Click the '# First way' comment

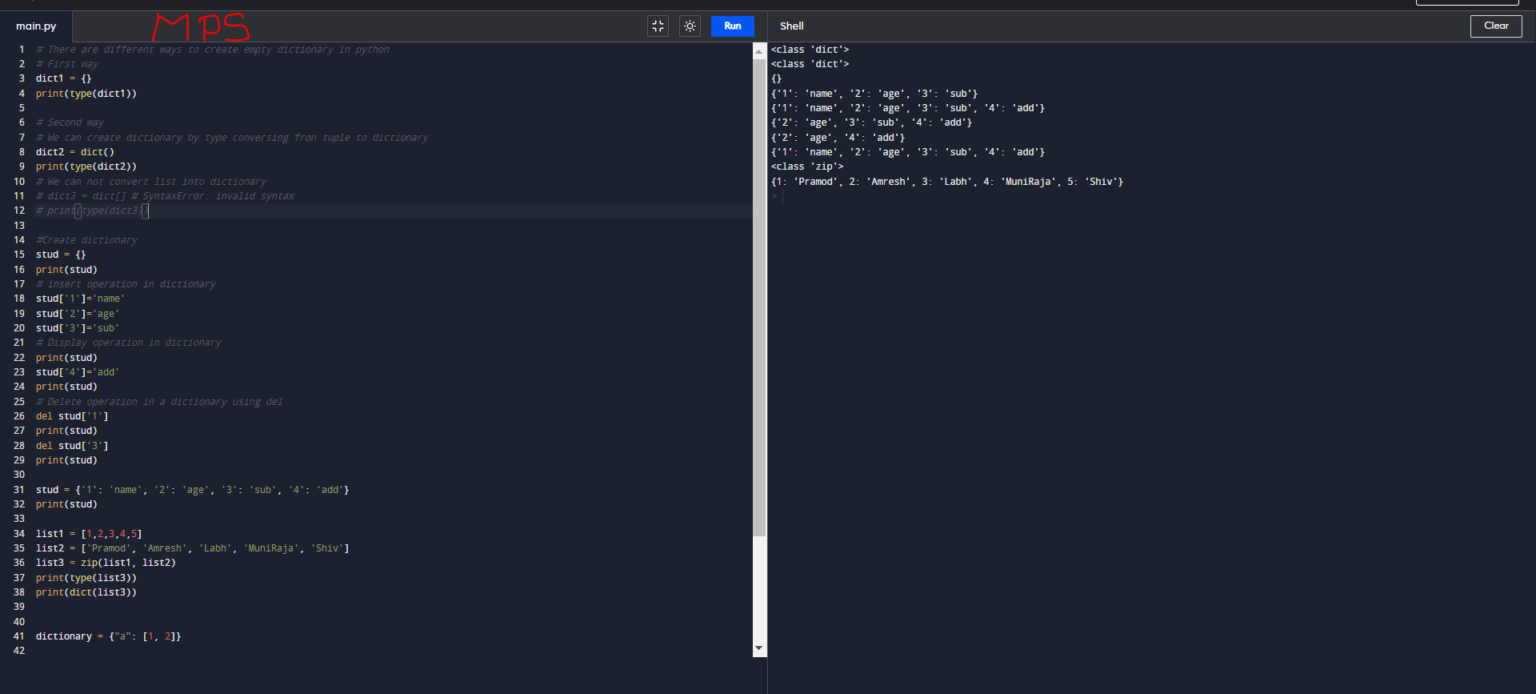pos(67,64)
